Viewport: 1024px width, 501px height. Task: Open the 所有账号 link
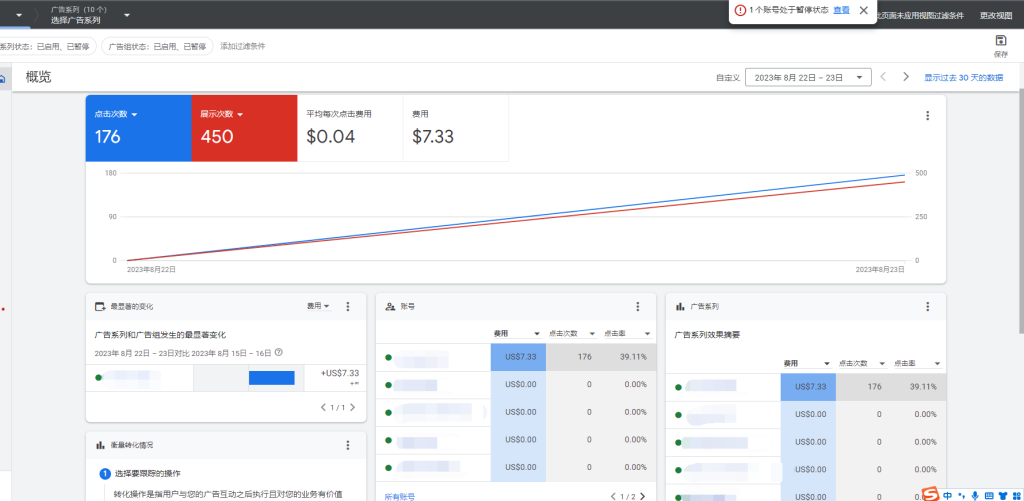tap(400, 497)
